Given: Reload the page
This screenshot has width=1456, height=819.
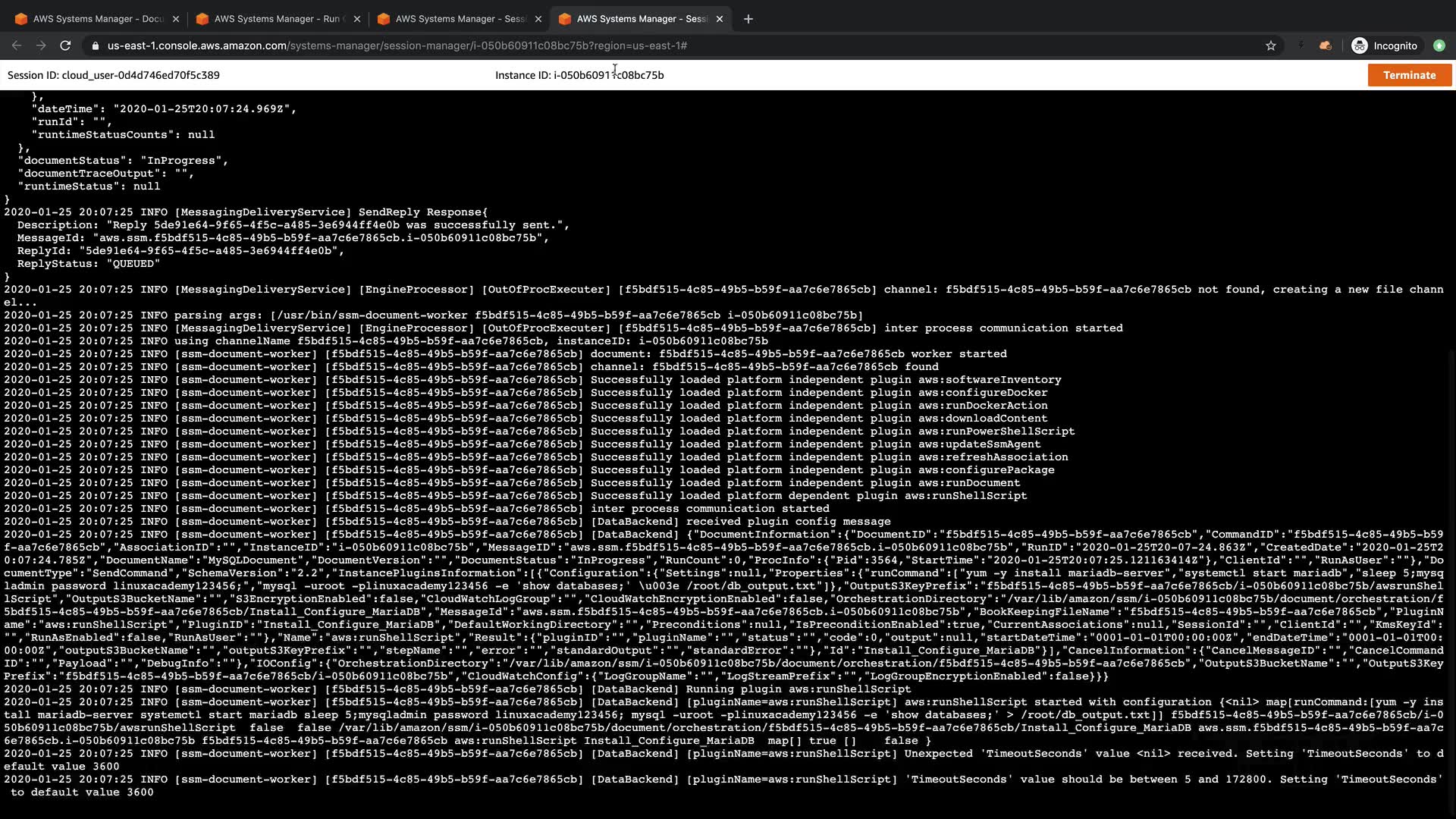Looking at the screenshot, I should click(x=65, y=45).
